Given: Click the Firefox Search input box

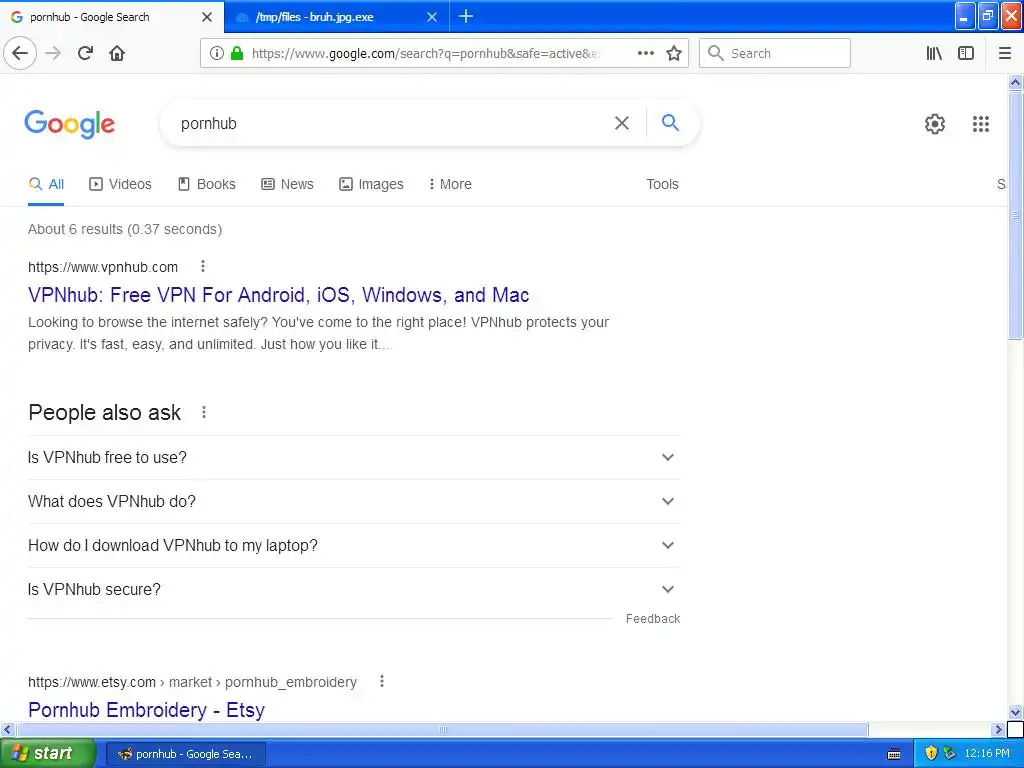Looking at the screenshot, I should click(x=775, y=54).
